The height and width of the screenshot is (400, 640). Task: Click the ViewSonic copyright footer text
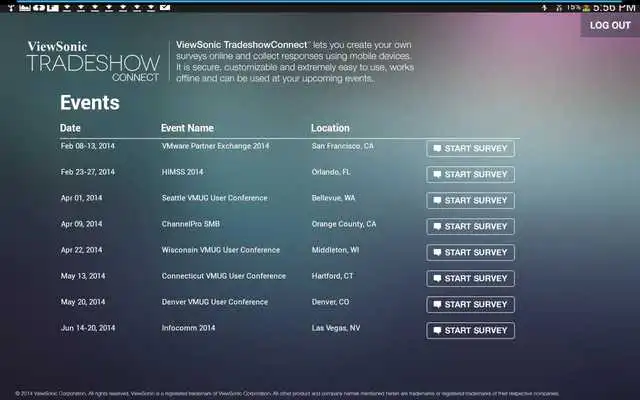287,394
